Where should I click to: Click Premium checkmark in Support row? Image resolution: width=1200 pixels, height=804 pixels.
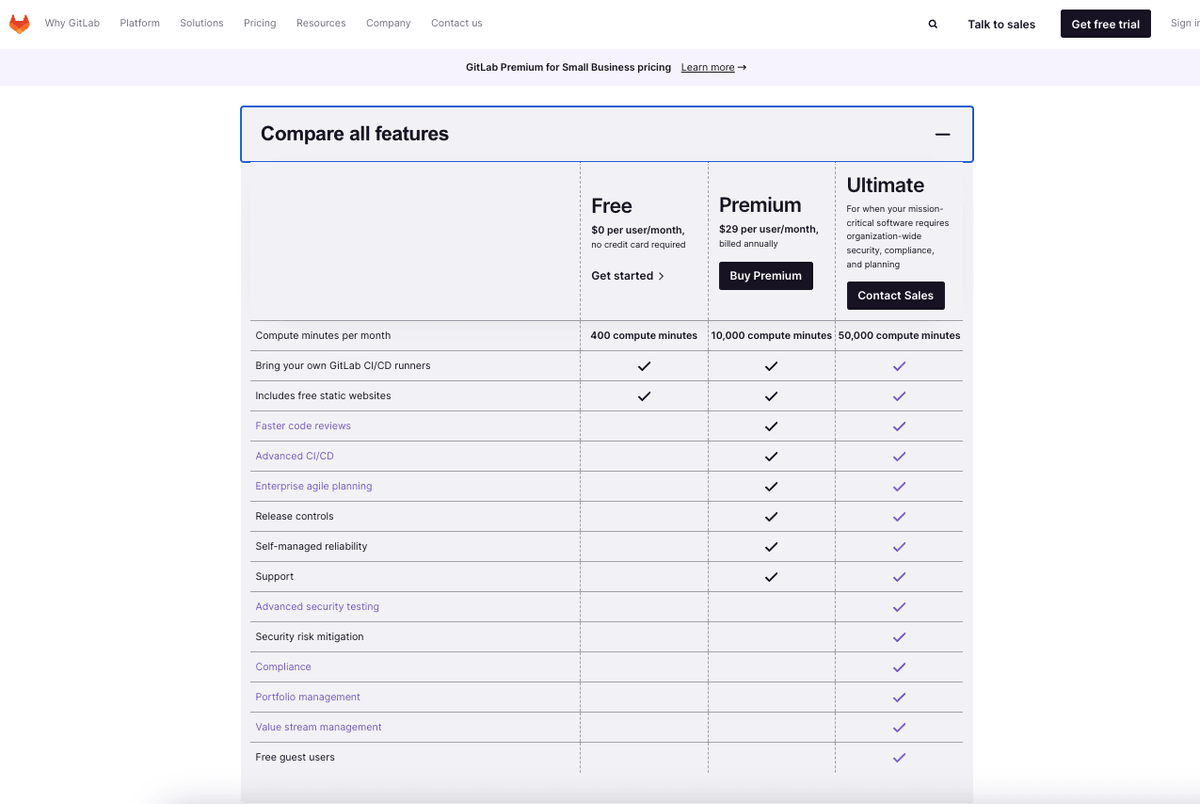[771, 577]
